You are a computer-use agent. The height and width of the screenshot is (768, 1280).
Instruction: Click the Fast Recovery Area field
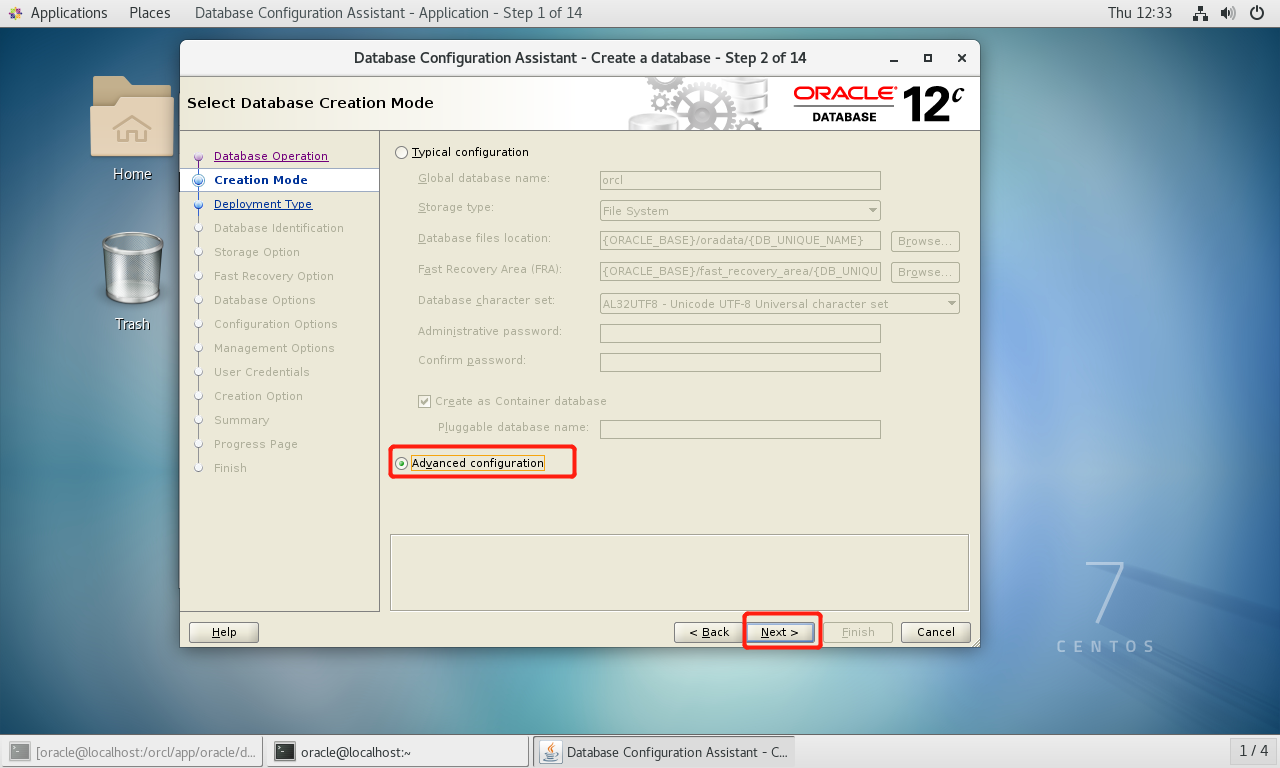740,272
